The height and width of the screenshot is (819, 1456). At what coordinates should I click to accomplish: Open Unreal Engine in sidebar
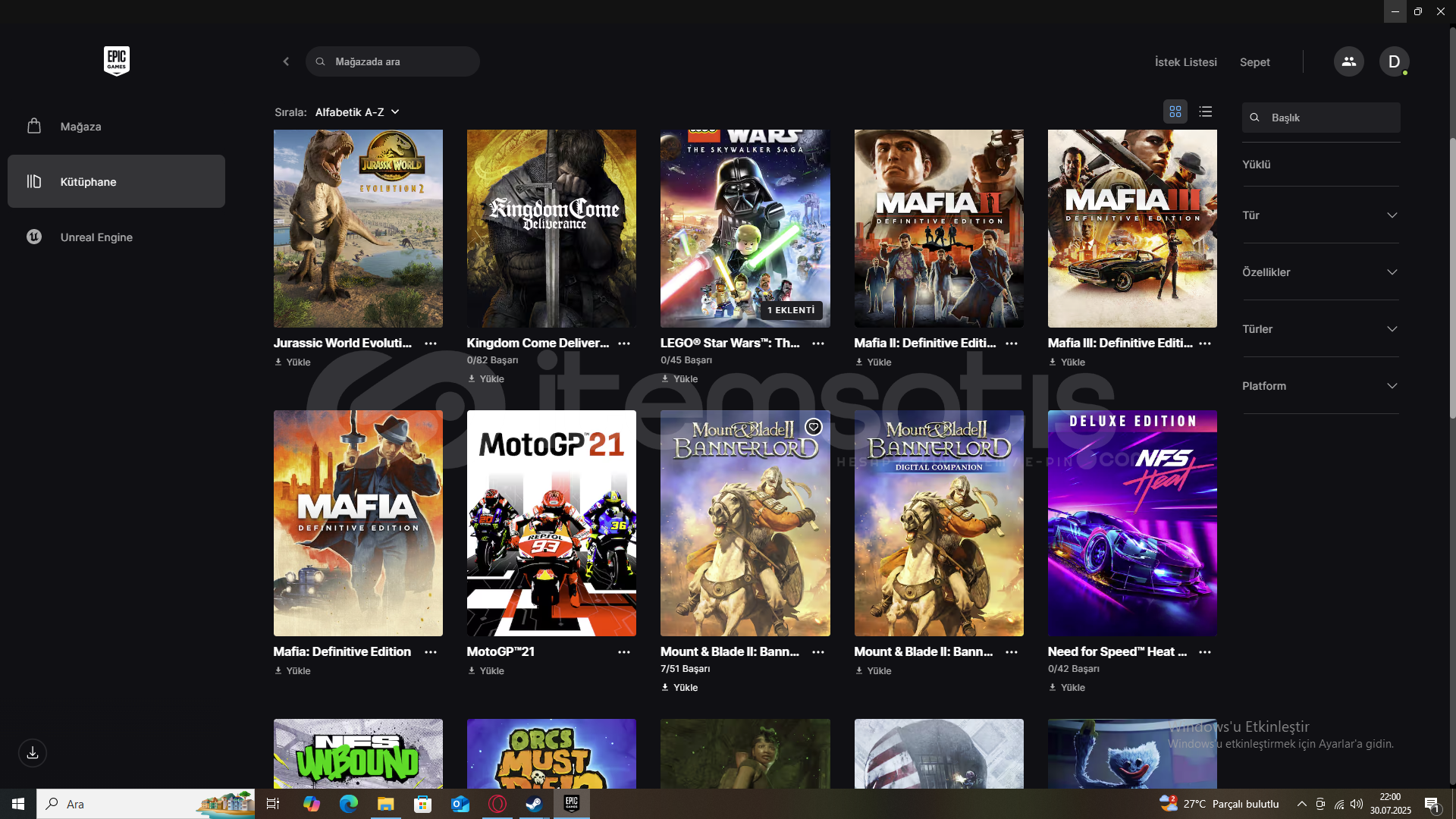[116, 237]
